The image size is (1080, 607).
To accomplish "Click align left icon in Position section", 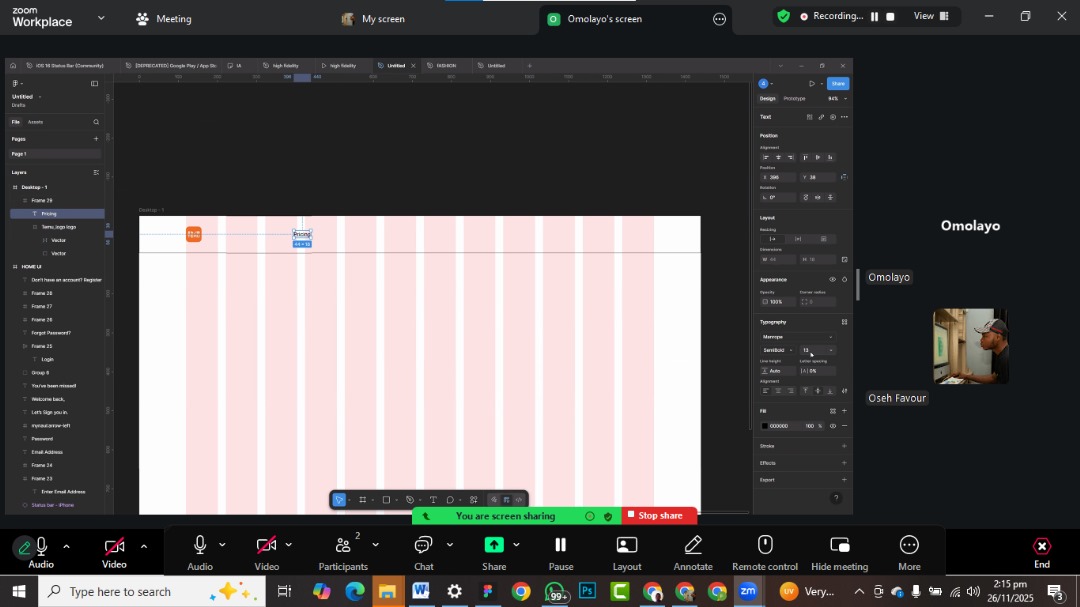I will (x=765, y=157).
